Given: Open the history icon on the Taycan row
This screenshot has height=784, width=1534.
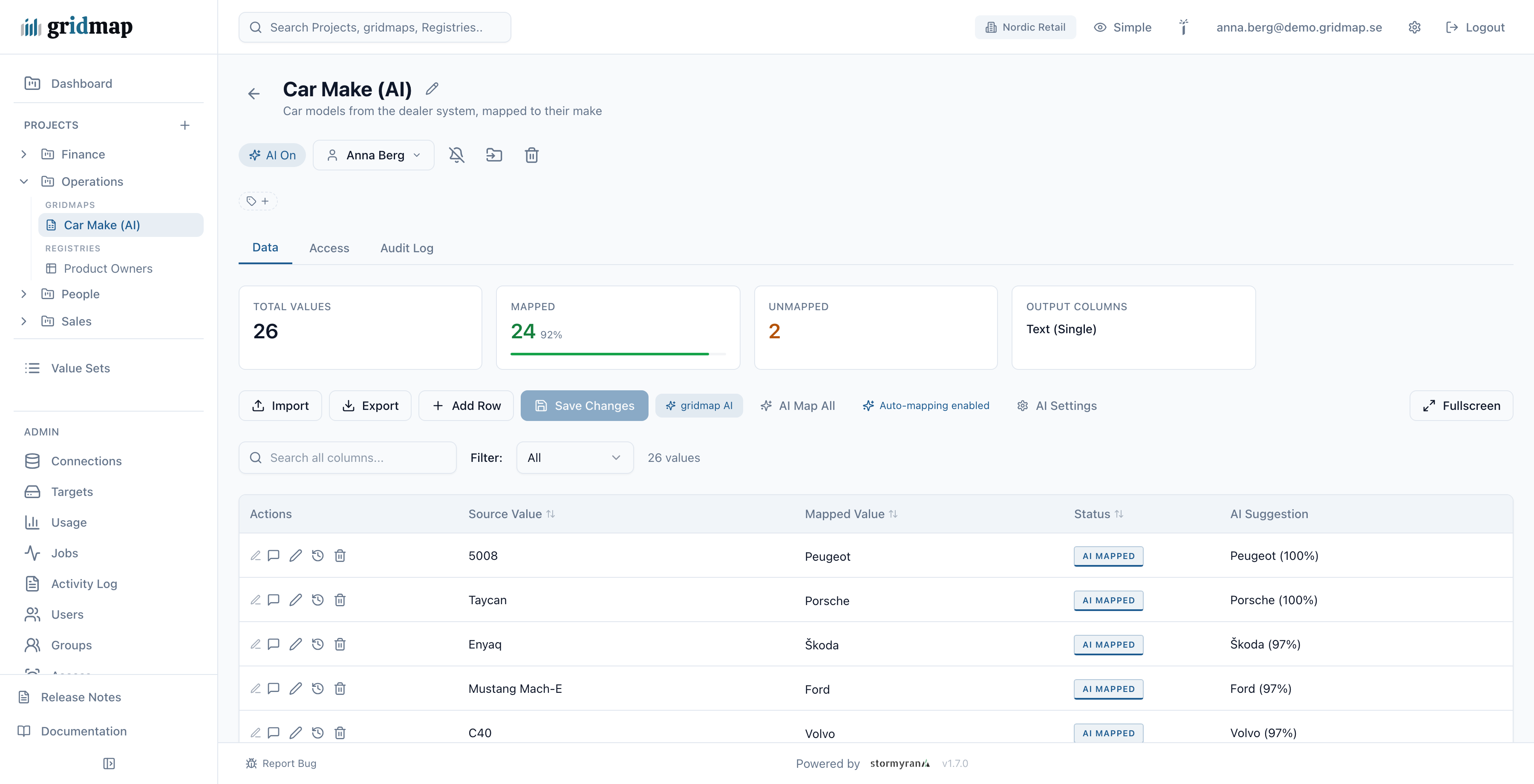Looking at the screenshot, I should click(x=318, y=600).
